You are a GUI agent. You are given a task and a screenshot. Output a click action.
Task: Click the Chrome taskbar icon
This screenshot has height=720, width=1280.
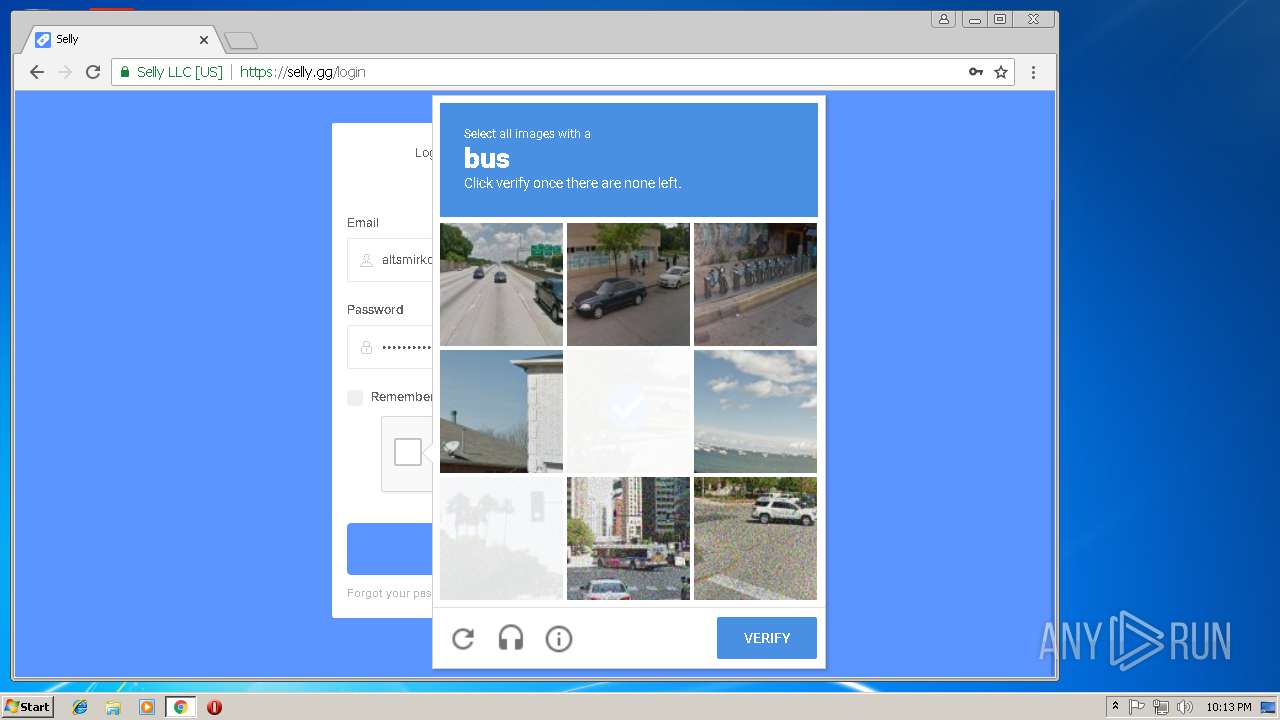[180, 707]
